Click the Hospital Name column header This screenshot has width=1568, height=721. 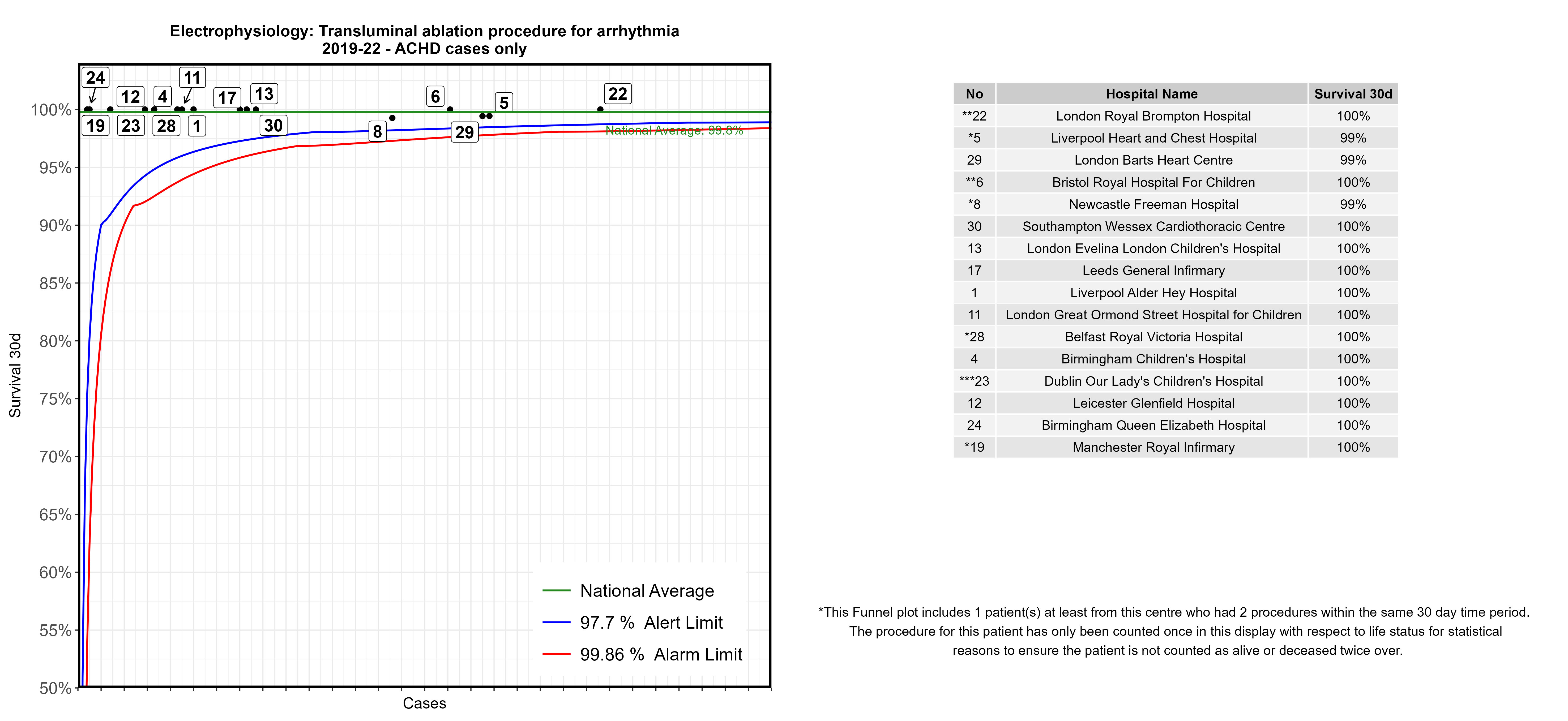coord(1151,94)
